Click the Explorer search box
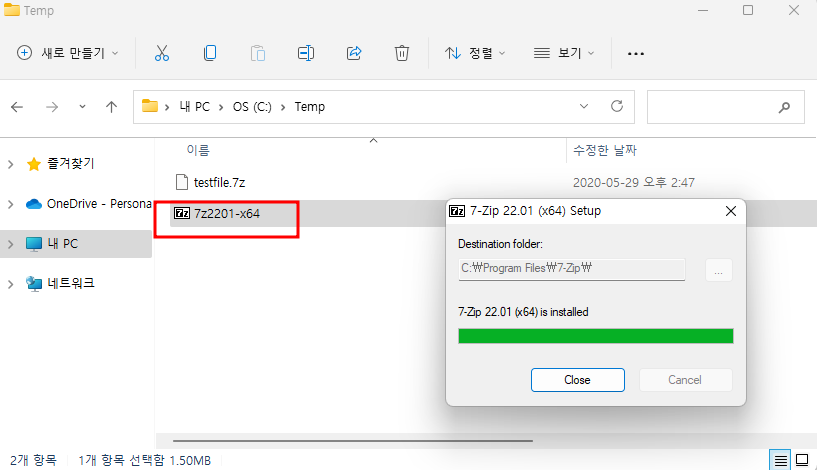 725,107
